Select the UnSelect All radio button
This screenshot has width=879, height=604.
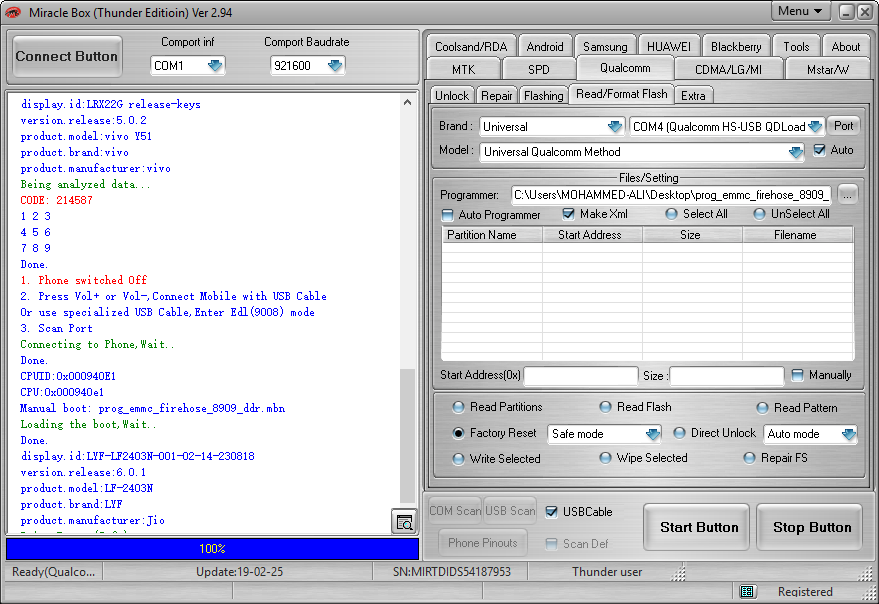tap(759, 214)
